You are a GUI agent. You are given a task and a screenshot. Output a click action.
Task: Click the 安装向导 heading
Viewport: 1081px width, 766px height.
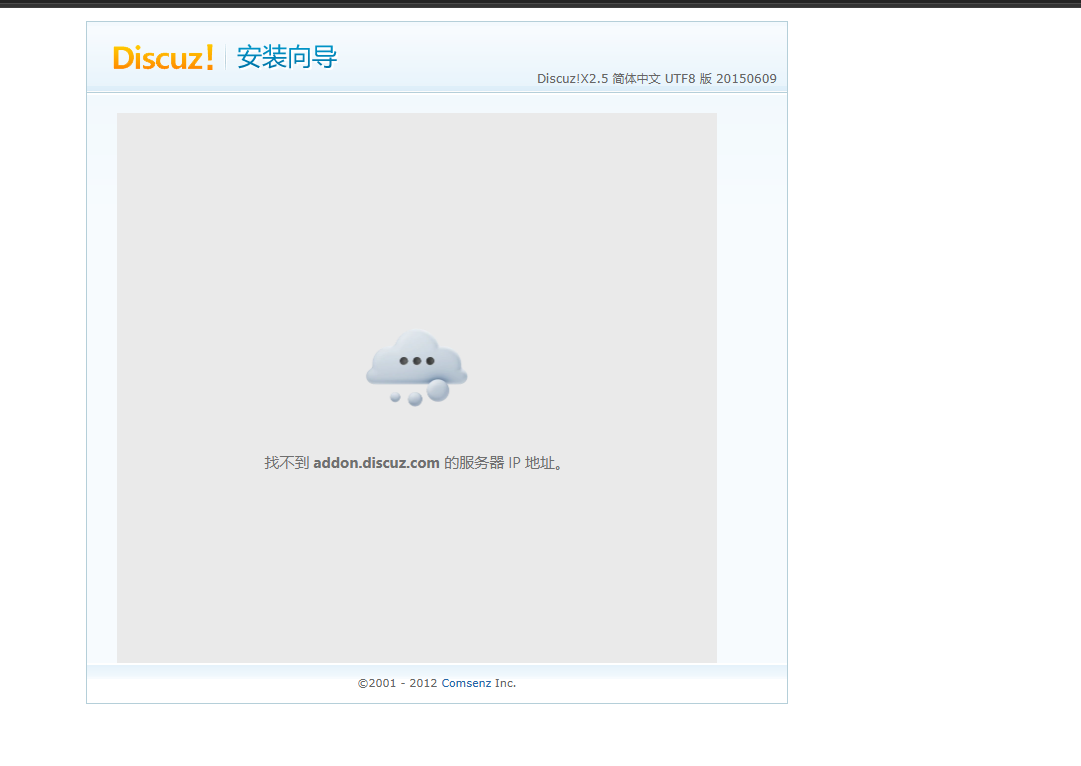(287, 57)
